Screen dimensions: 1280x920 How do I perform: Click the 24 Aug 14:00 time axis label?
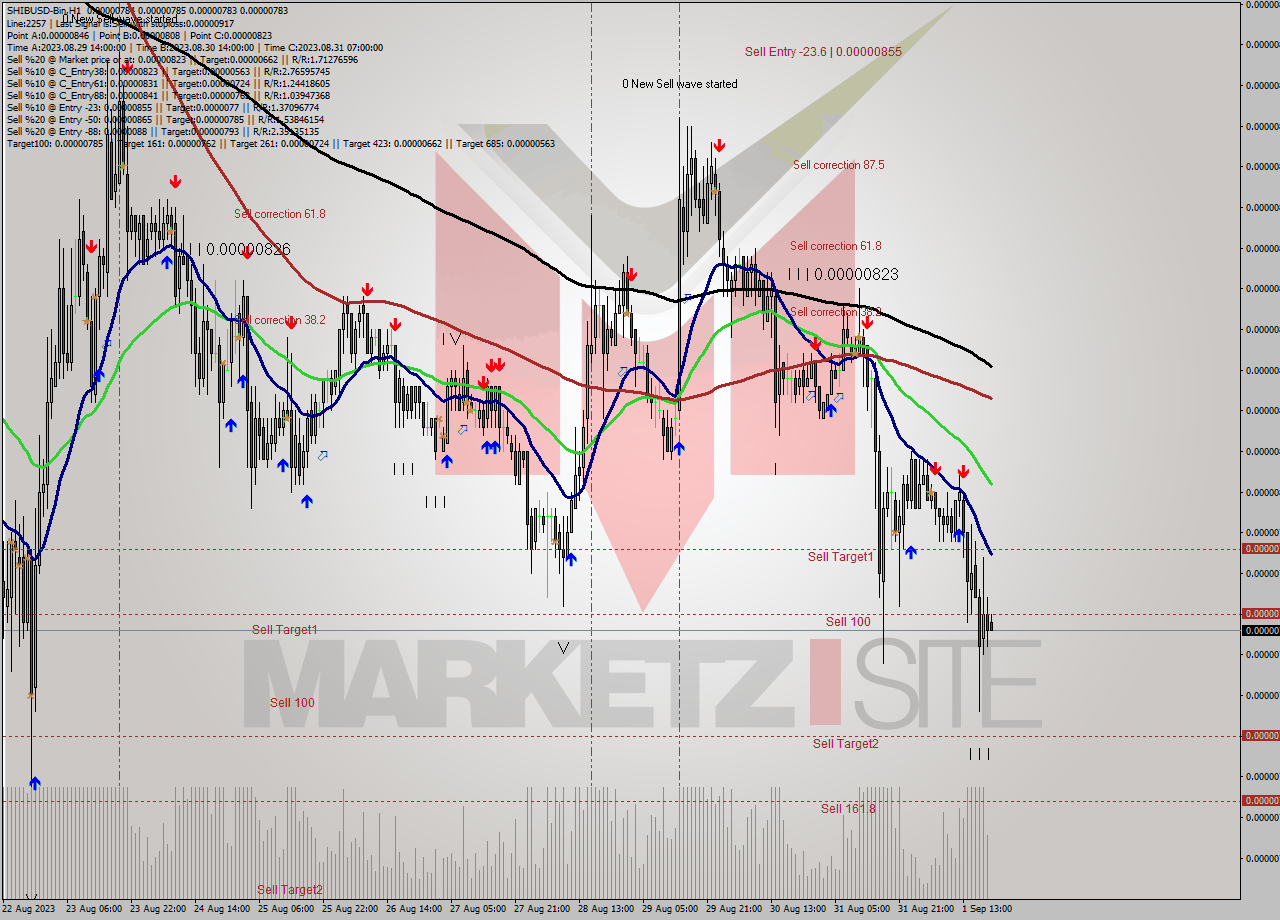222,909
